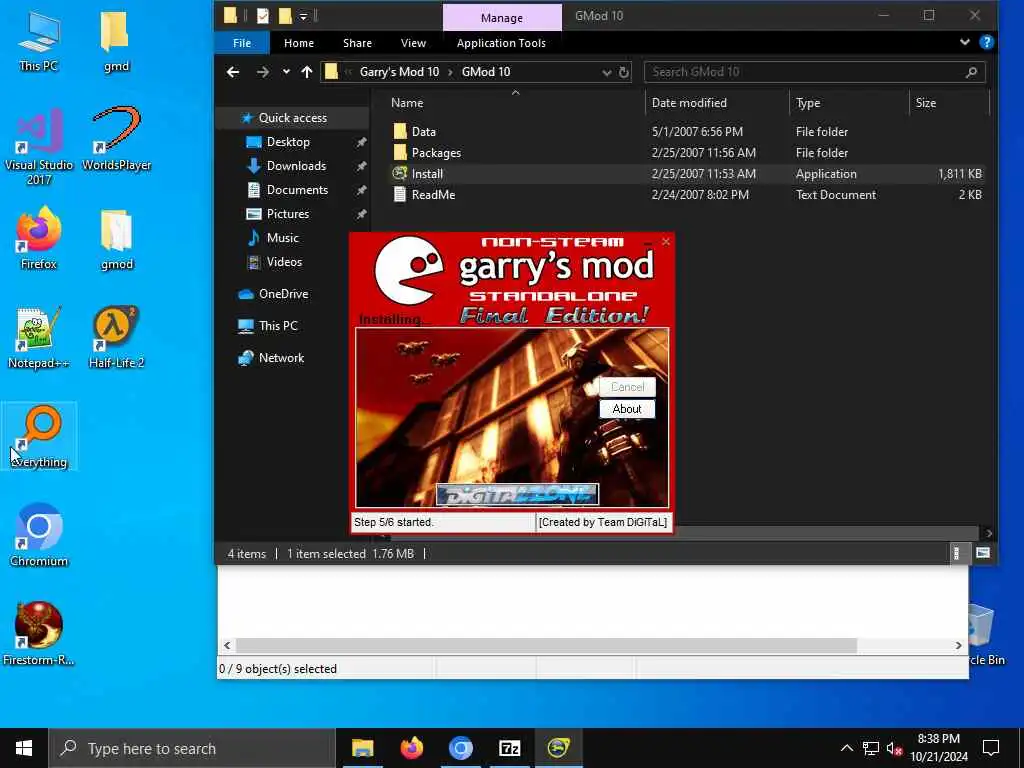1024x768 pixels.
Task: Open Windows Start menu
Action: point(24,748)
